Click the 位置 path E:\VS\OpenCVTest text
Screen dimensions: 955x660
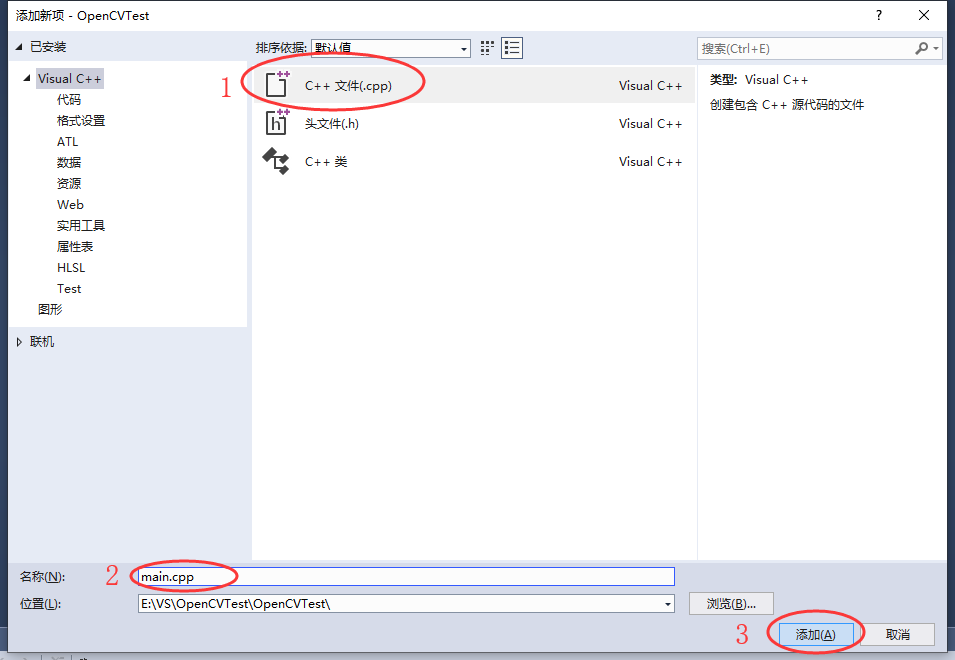[x=235, y=604]
